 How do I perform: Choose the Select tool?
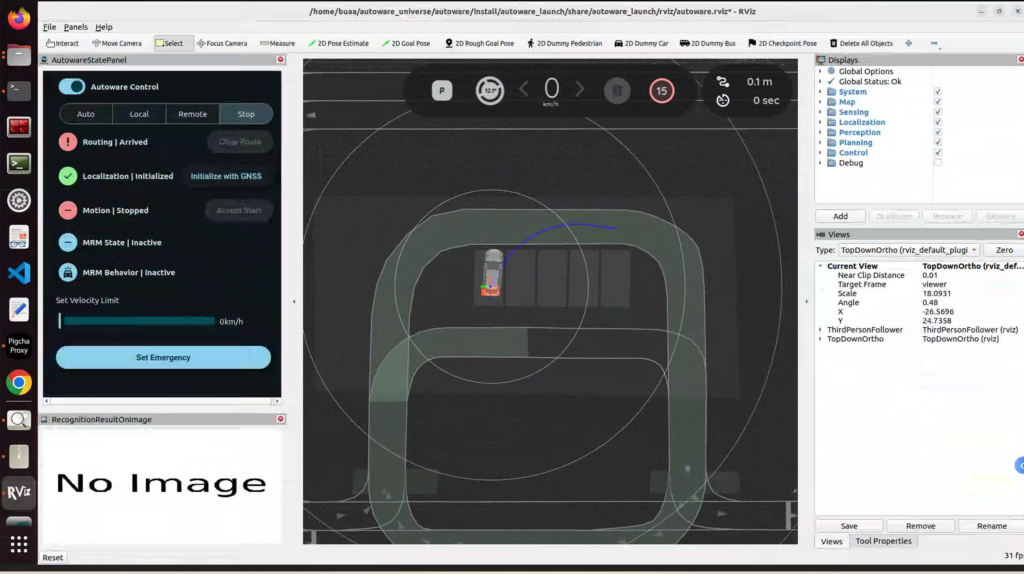[169, 43]
